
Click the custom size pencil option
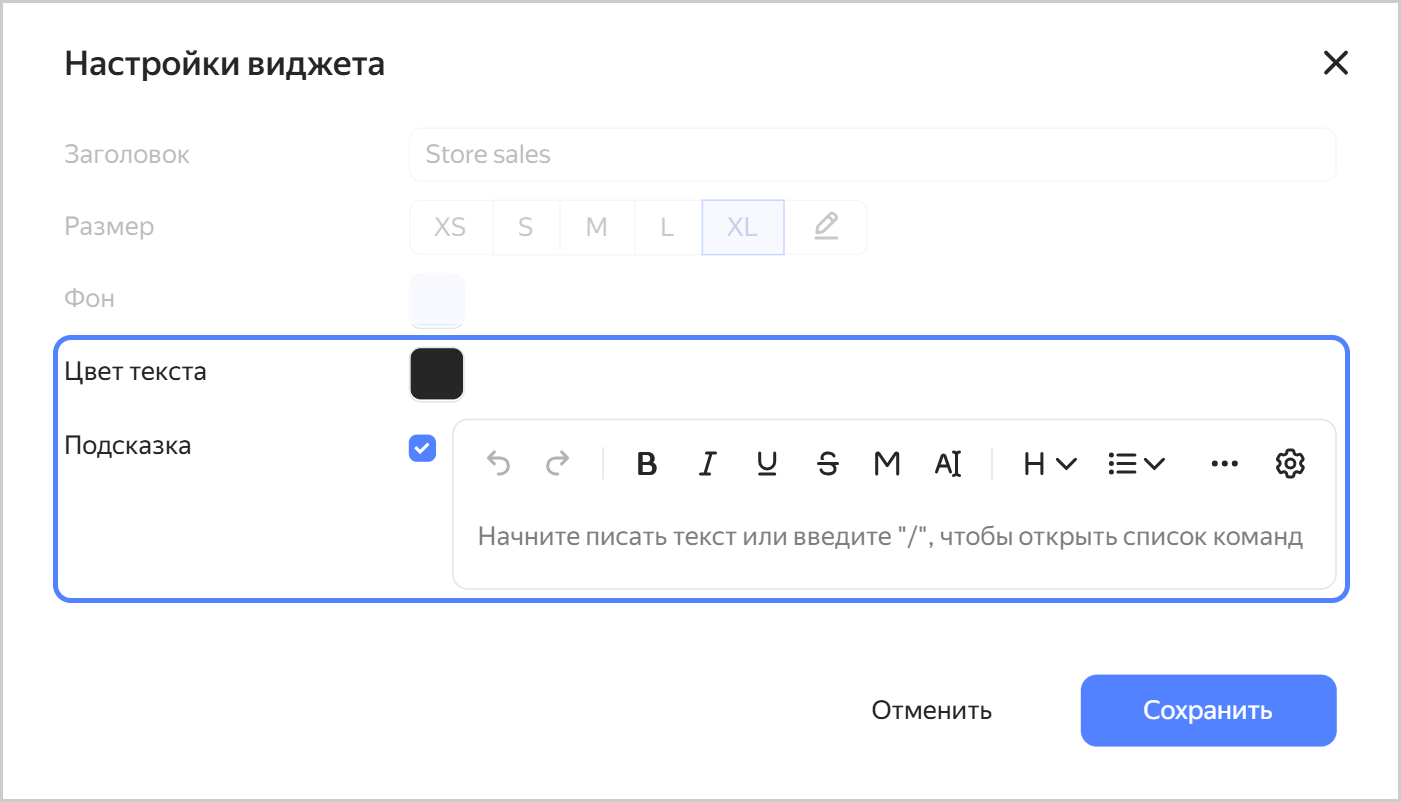coord(826,227)
